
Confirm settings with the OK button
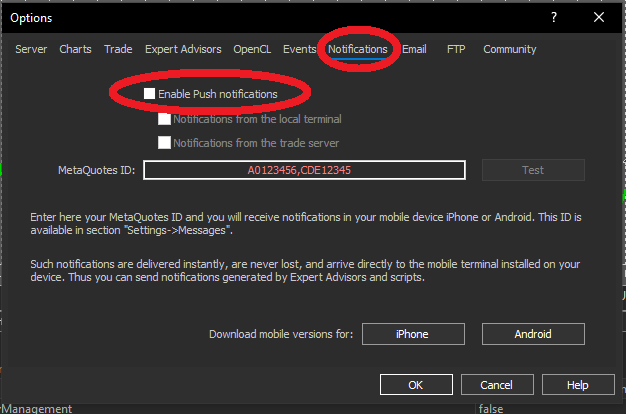tap(416, 385)
